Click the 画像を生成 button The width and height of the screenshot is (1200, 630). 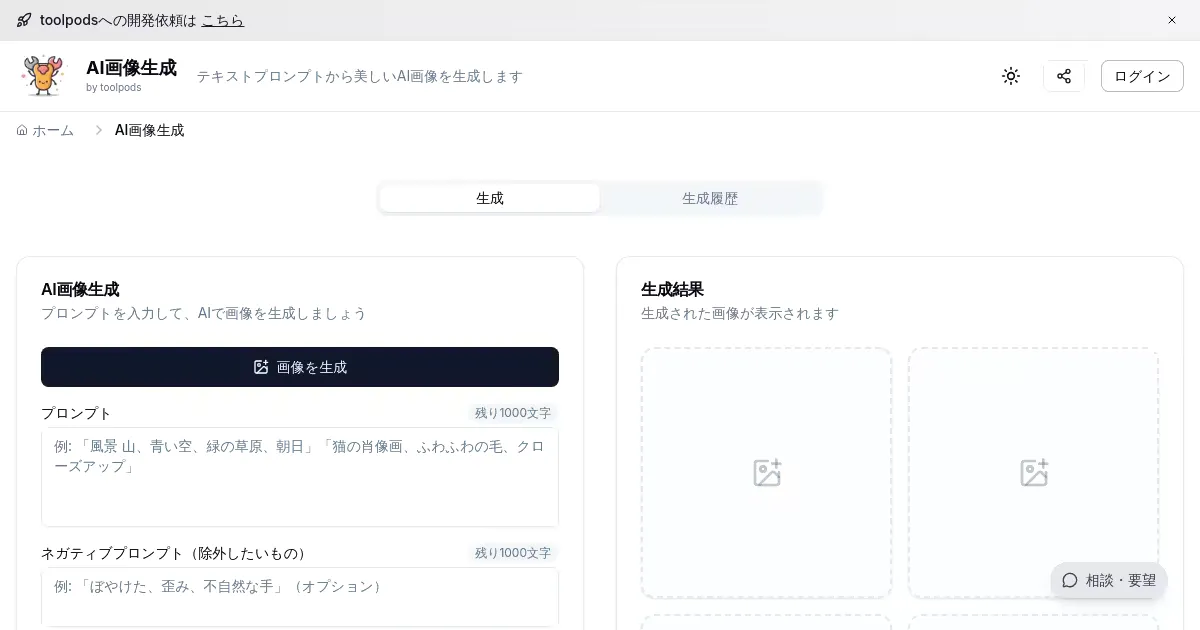(x=300, y=367)
